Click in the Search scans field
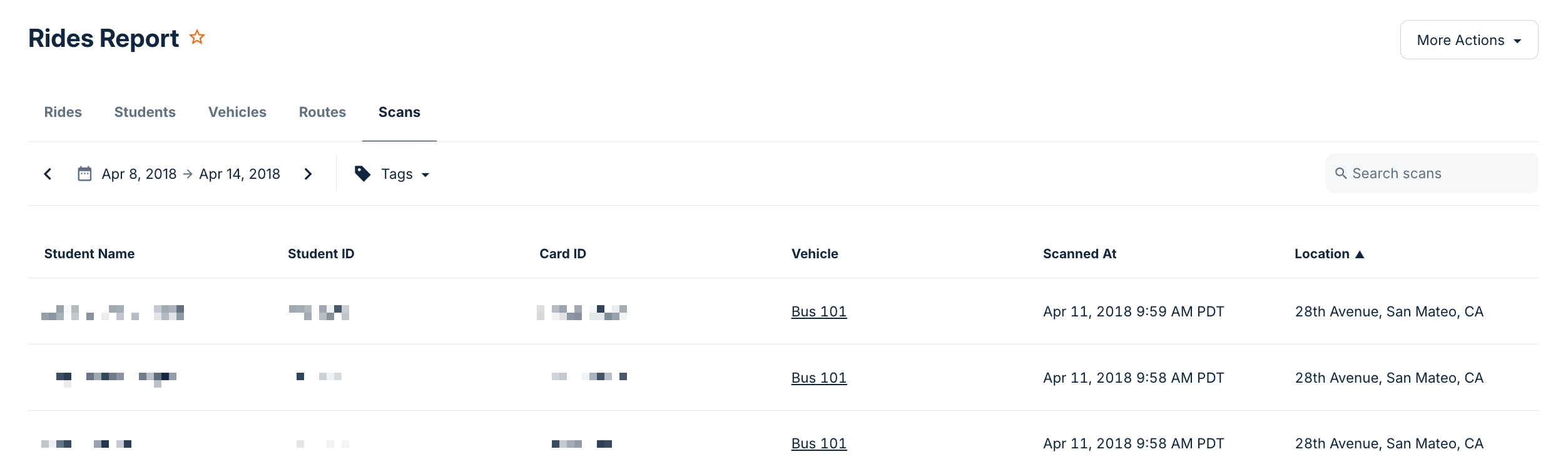 1439,173
